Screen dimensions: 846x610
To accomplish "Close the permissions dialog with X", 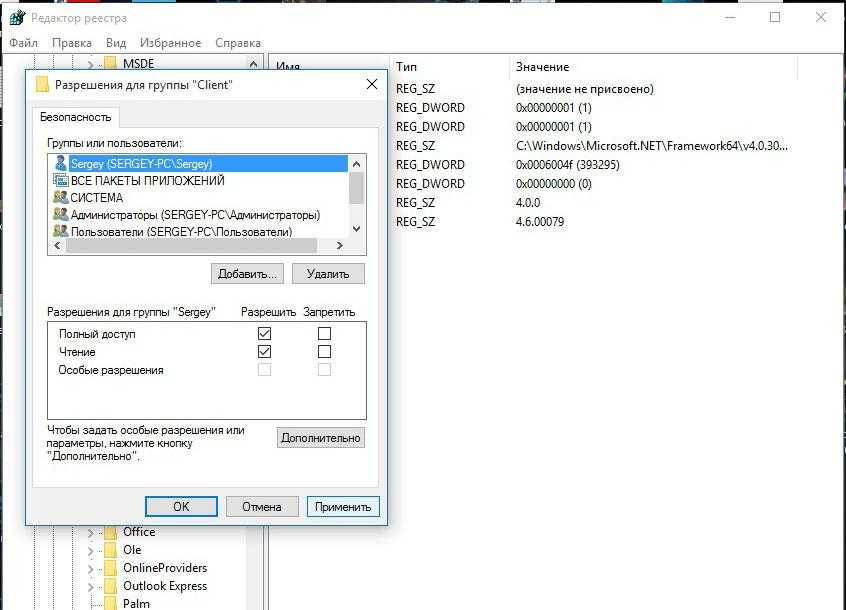I will pyautogui.click(x=372, y=84).
